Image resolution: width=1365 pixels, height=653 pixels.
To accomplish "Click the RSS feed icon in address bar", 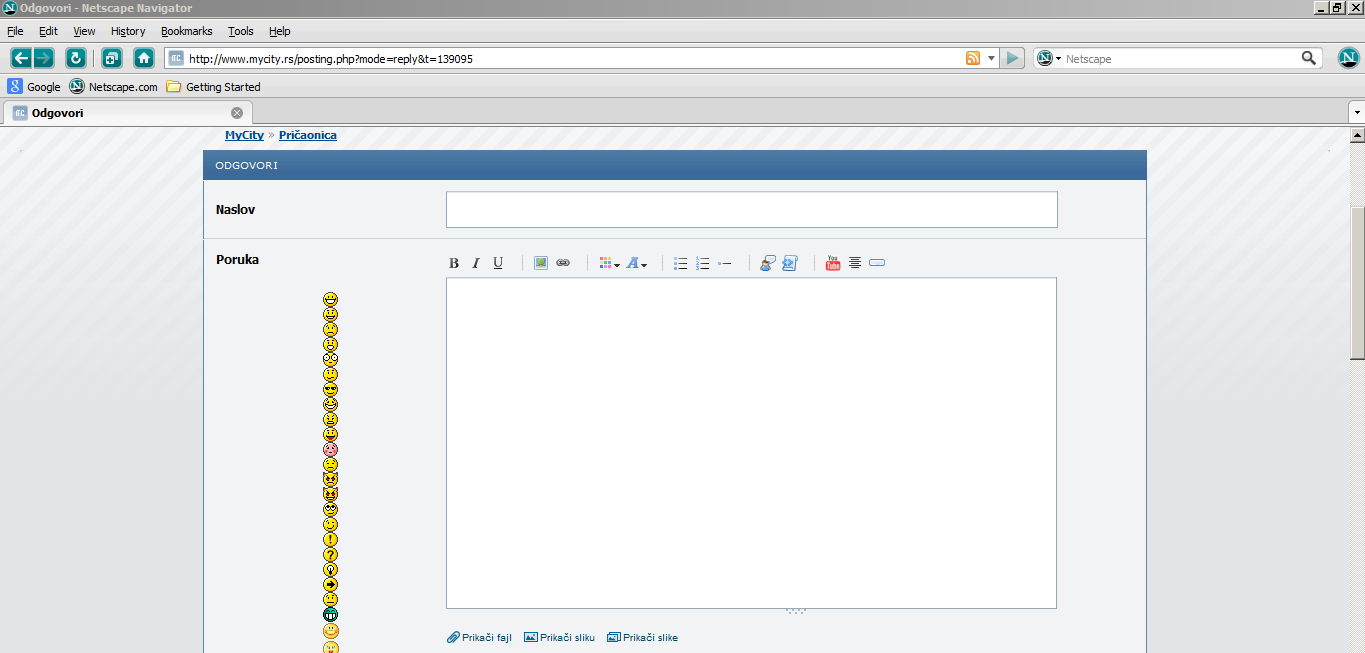I will pos(973,58).
